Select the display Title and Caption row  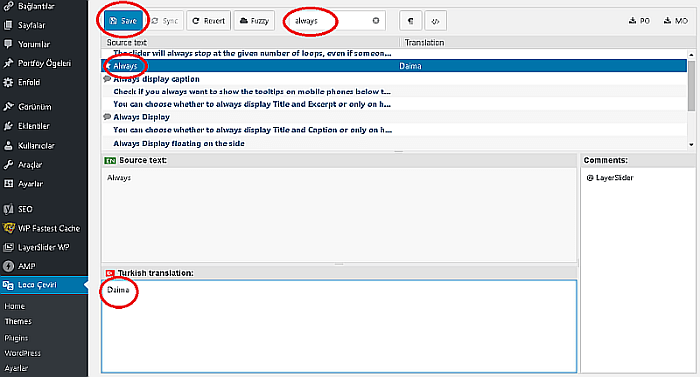pos(394,130)
